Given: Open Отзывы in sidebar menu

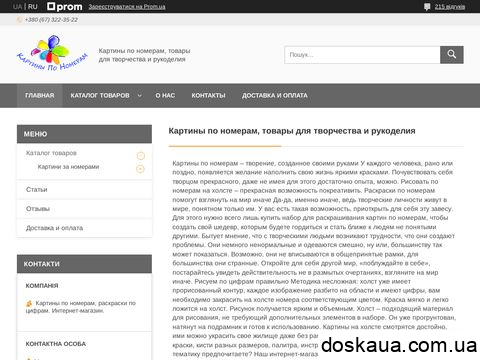Looking at the screenshot, I should pyautogui.click(x=38, y=209).
